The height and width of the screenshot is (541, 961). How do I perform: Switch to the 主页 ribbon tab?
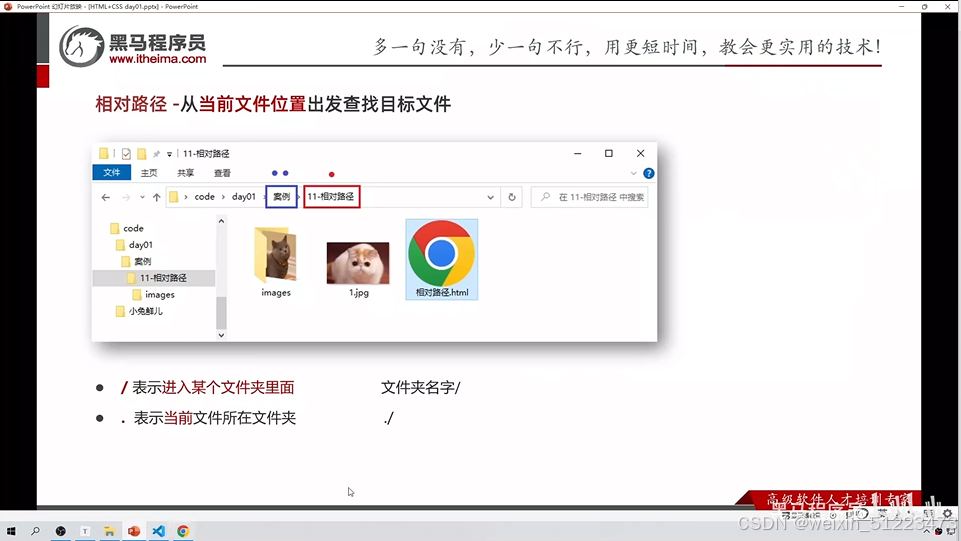coord(149,173)
